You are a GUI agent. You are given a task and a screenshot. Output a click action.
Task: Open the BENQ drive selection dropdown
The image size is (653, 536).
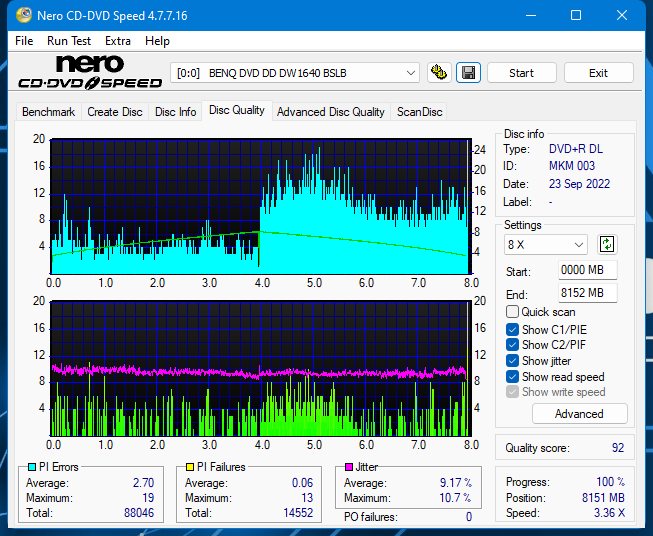point(294,73)
